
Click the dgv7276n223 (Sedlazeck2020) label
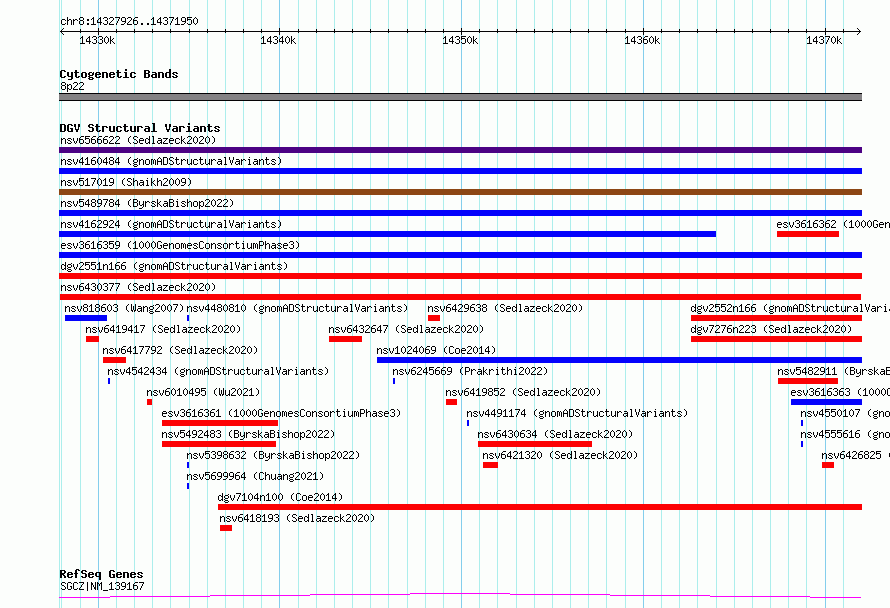pyautogui.click(x=771, y=329)
